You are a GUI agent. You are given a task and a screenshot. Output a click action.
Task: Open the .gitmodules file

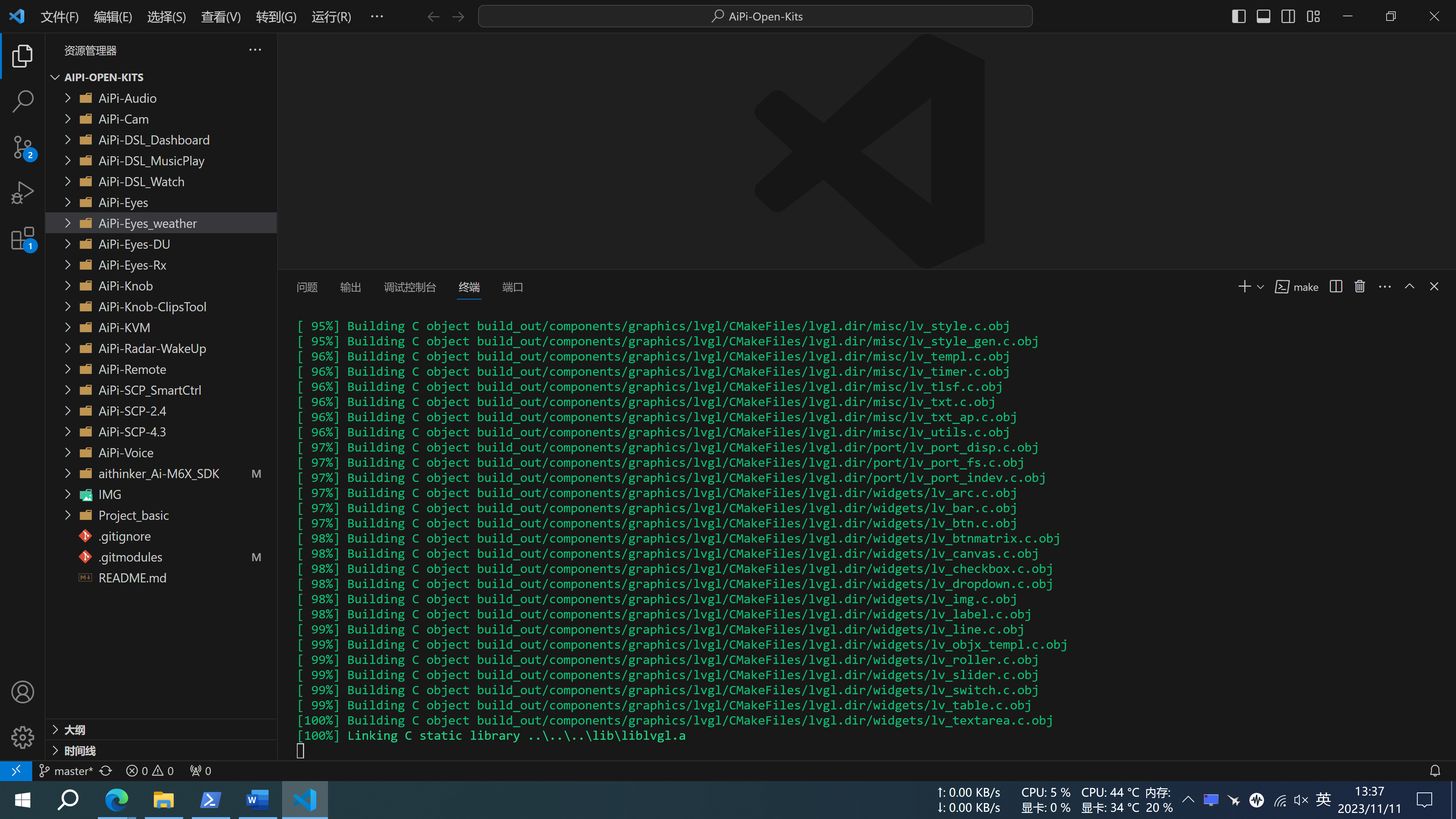click(161, 557)
